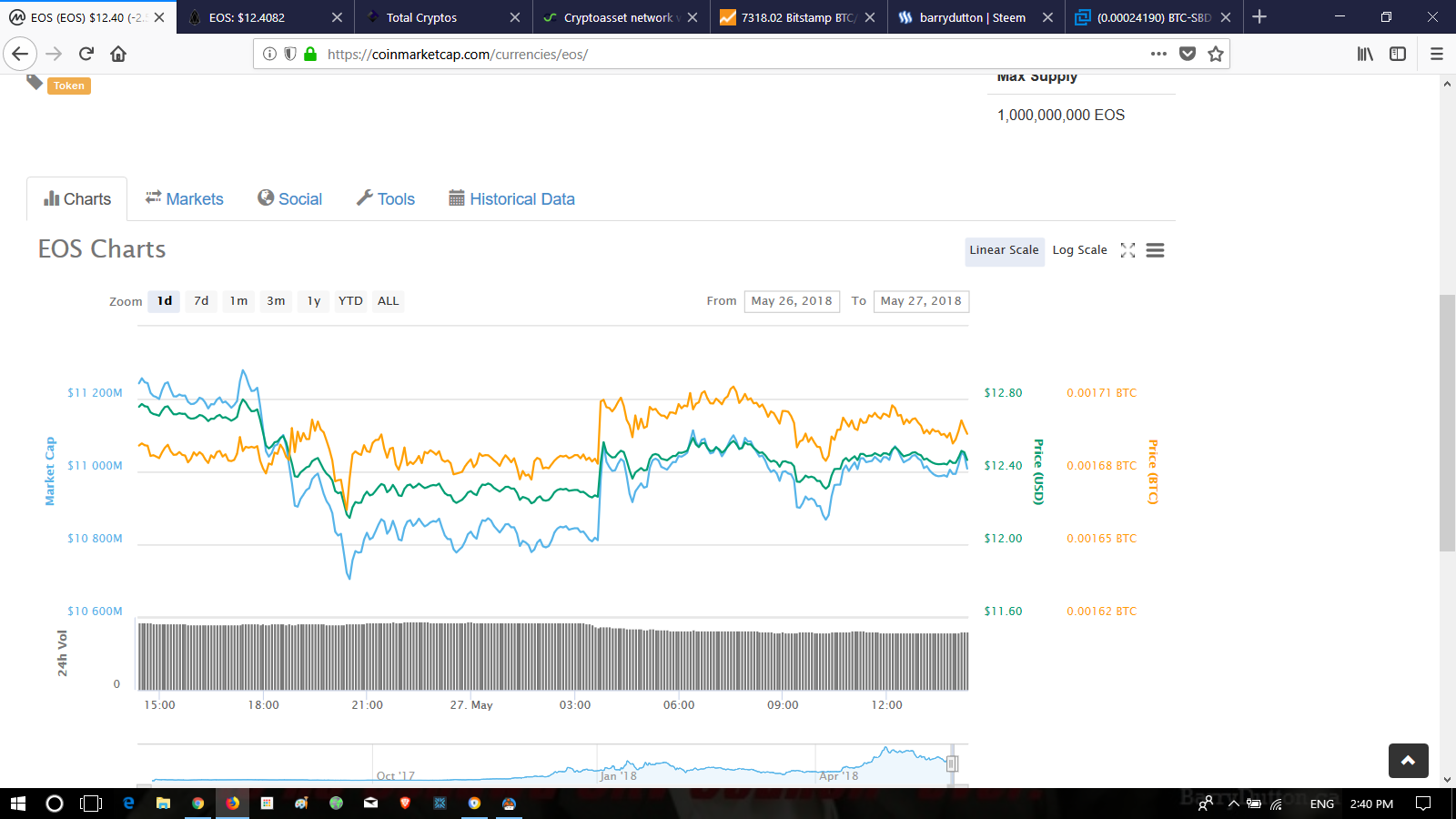Open the Action Center notifications
Image resolution: width=1456 pixels, height=819 pixels.
1423,804
